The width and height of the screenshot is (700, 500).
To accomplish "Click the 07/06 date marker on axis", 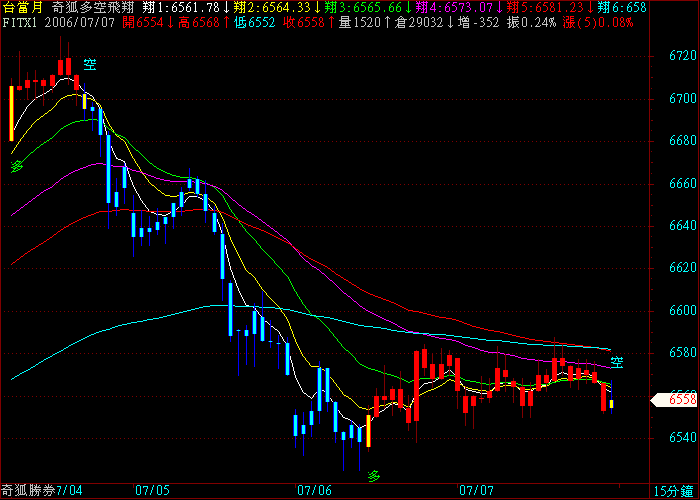I will point(314,491).
